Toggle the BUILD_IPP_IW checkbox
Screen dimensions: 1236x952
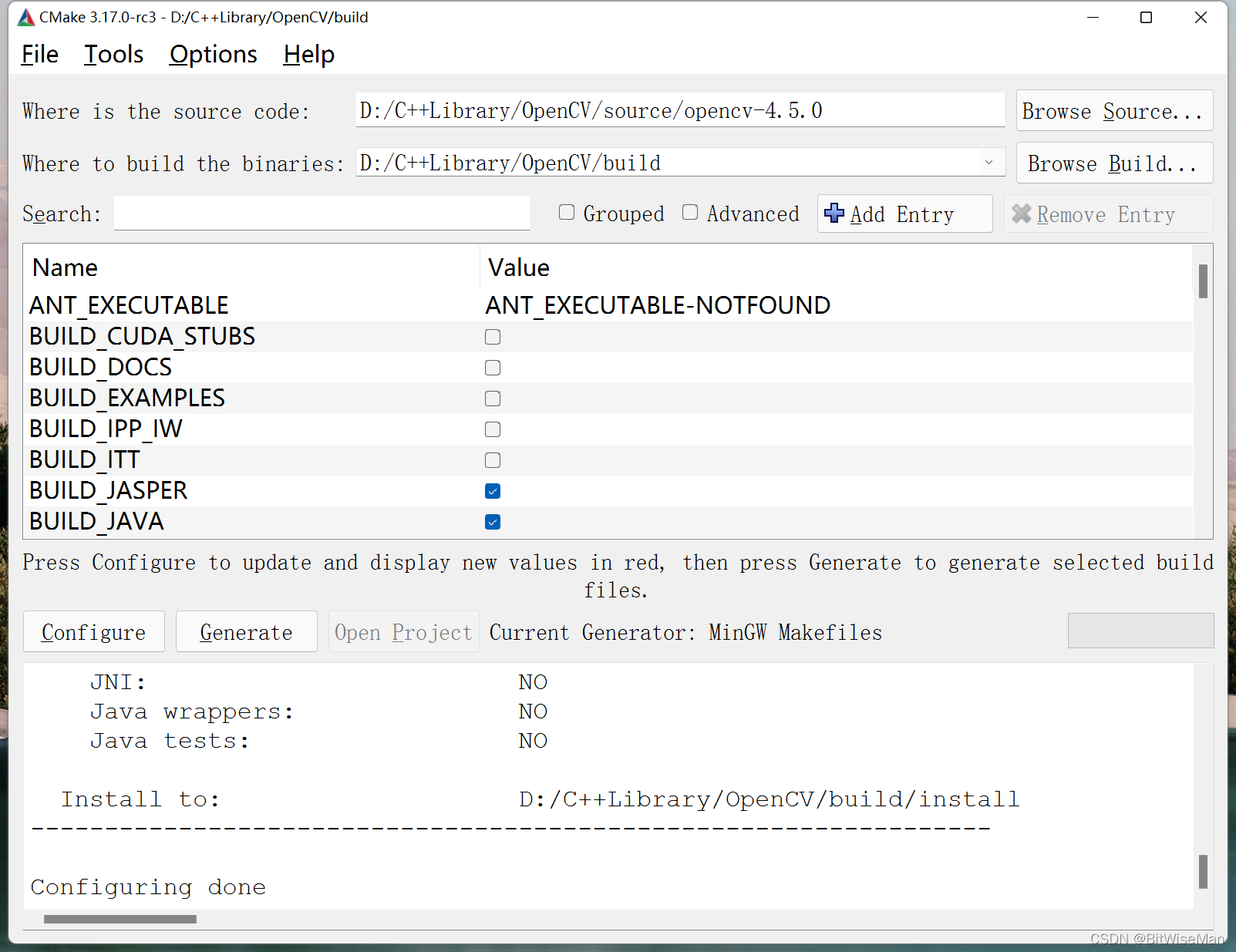coord(493,429)
